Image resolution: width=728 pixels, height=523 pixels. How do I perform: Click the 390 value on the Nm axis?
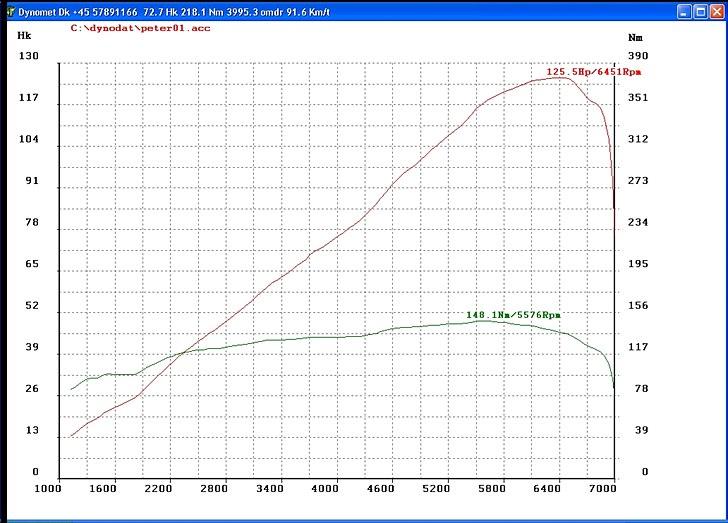(x=637, y=56)
